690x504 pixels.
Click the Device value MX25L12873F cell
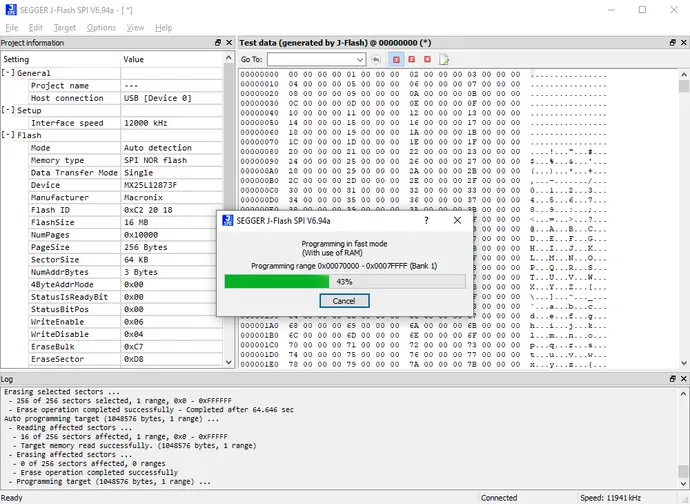tap(170, 185)
